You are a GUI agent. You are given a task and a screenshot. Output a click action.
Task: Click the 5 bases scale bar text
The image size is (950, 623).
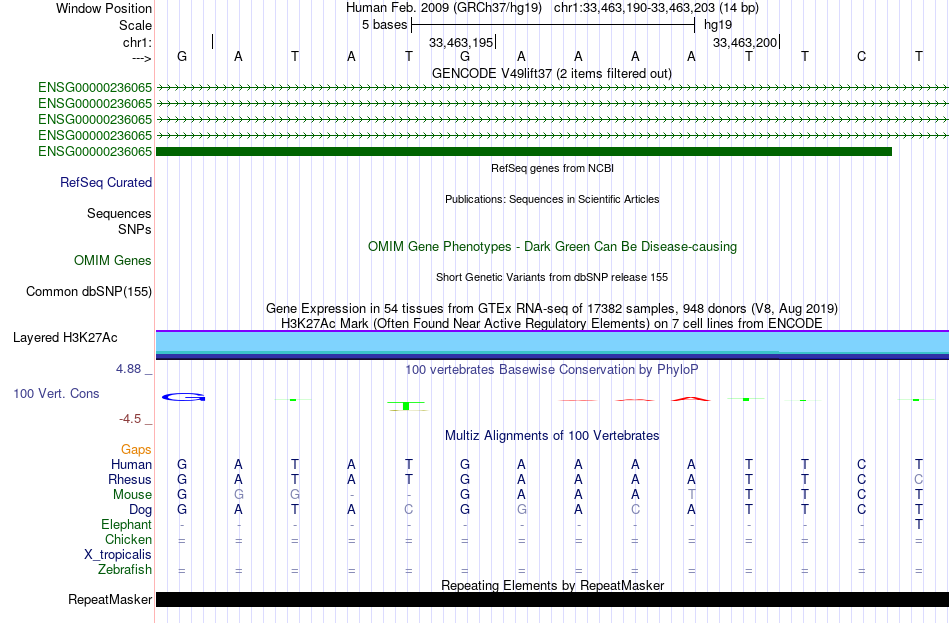(x=385, y=25)
